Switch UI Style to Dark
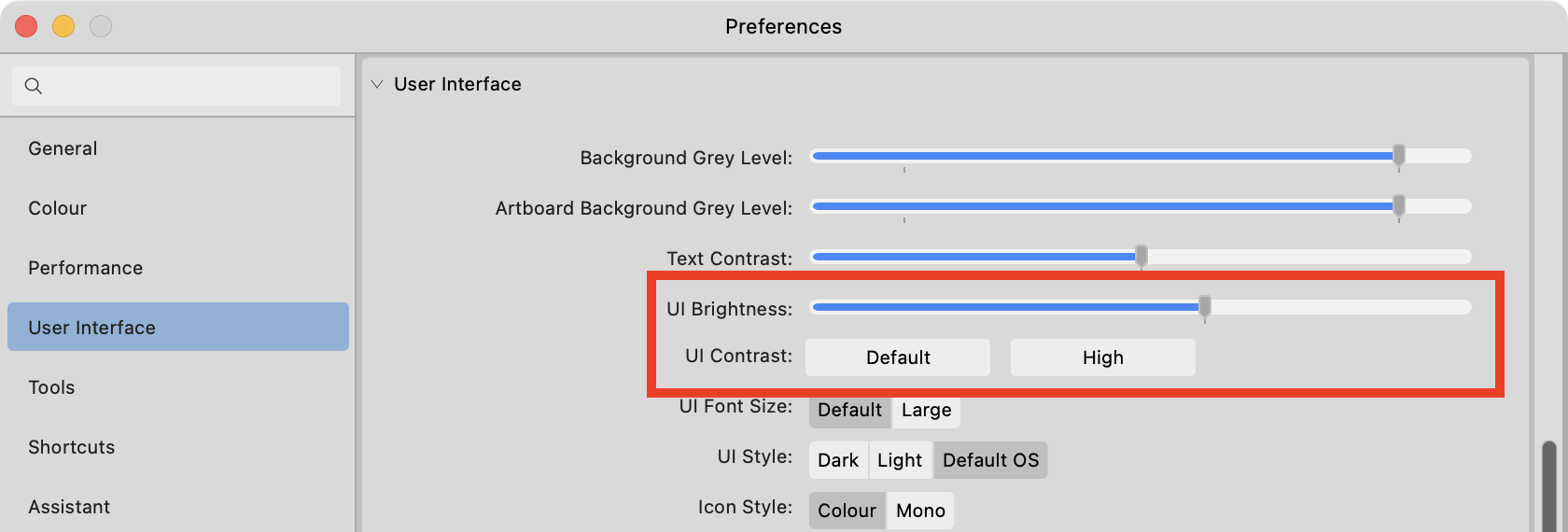 [x=838, y=460]
